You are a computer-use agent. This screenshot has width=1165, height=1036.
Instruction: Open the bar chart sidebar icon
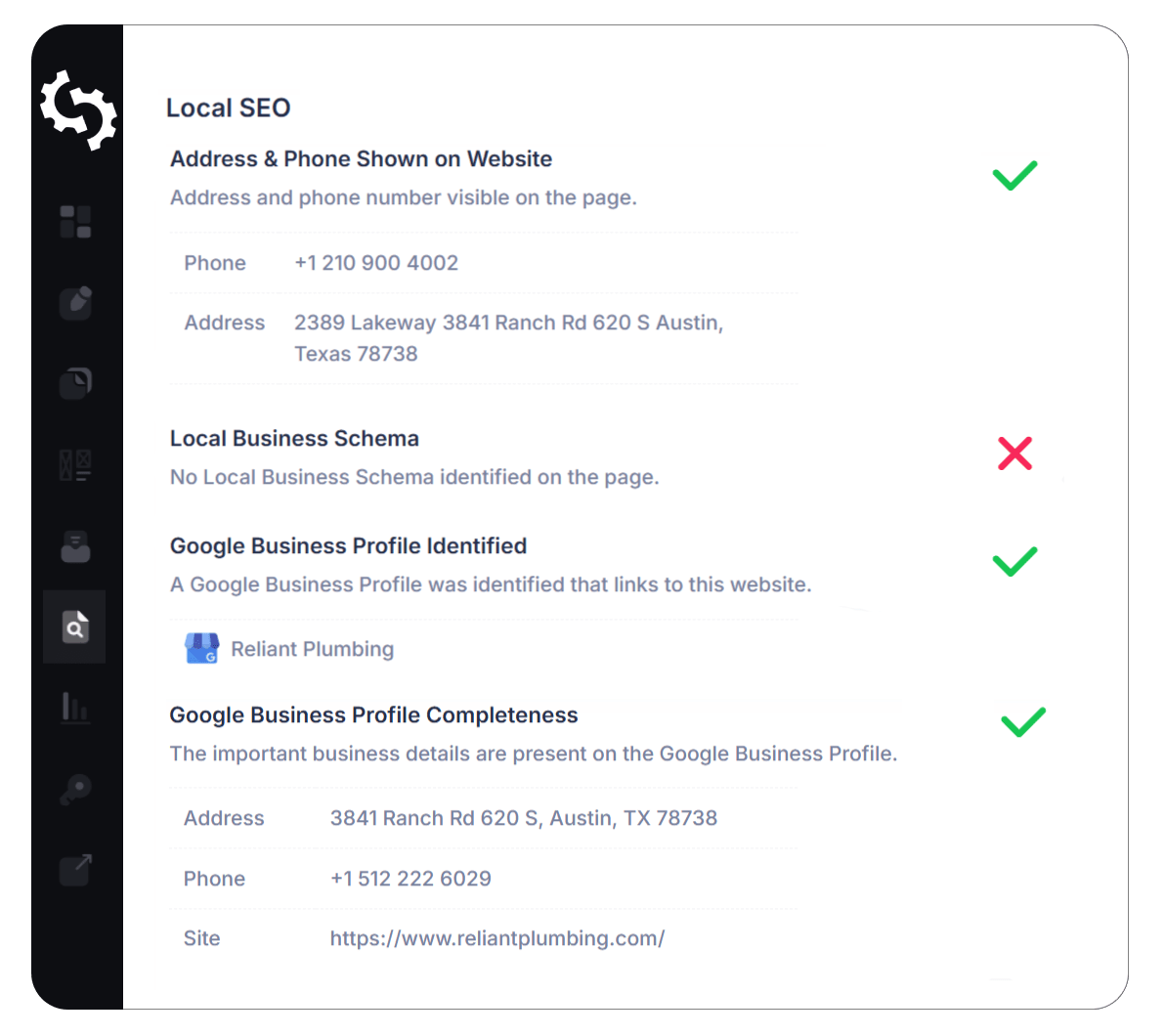coord(75,707)
